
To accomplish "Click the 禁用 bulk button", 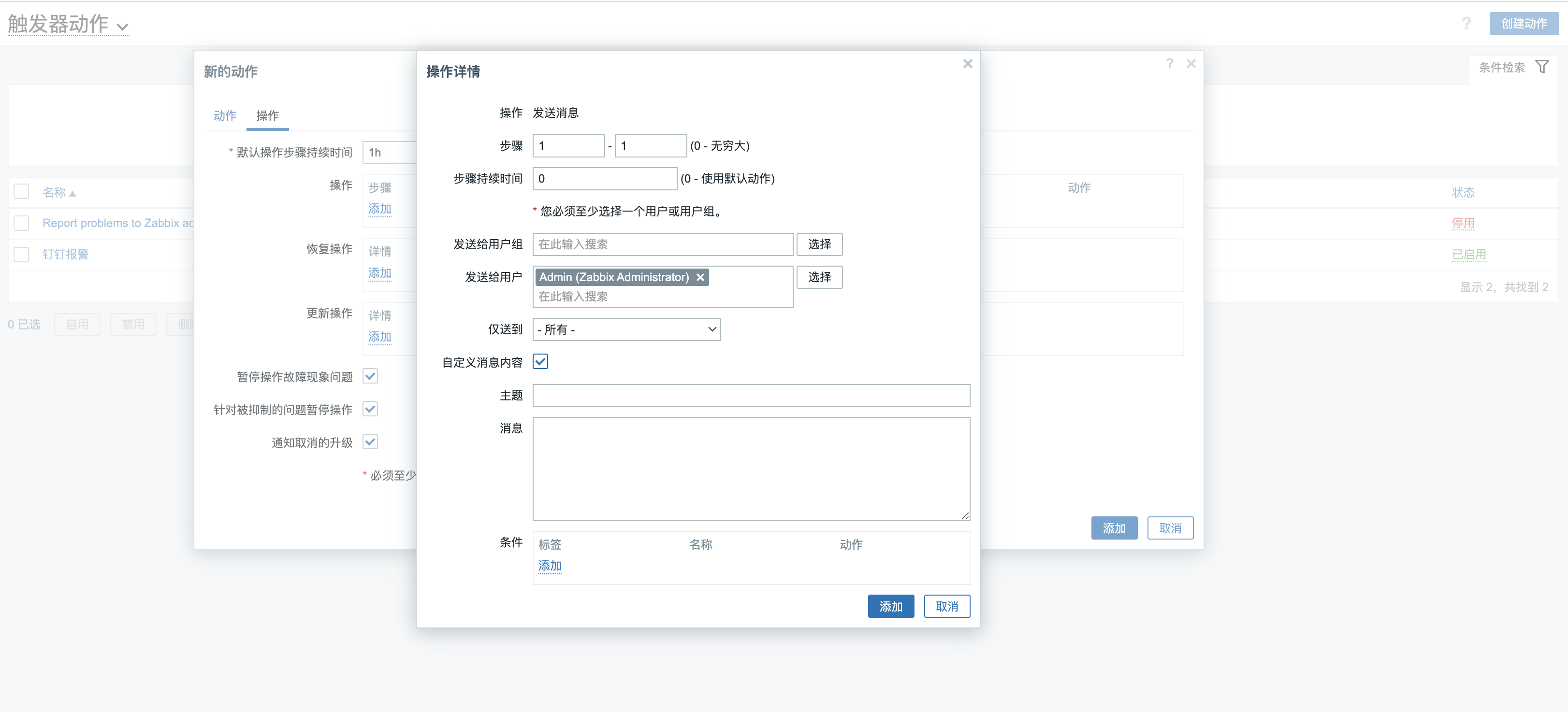I will pos(133,324).
